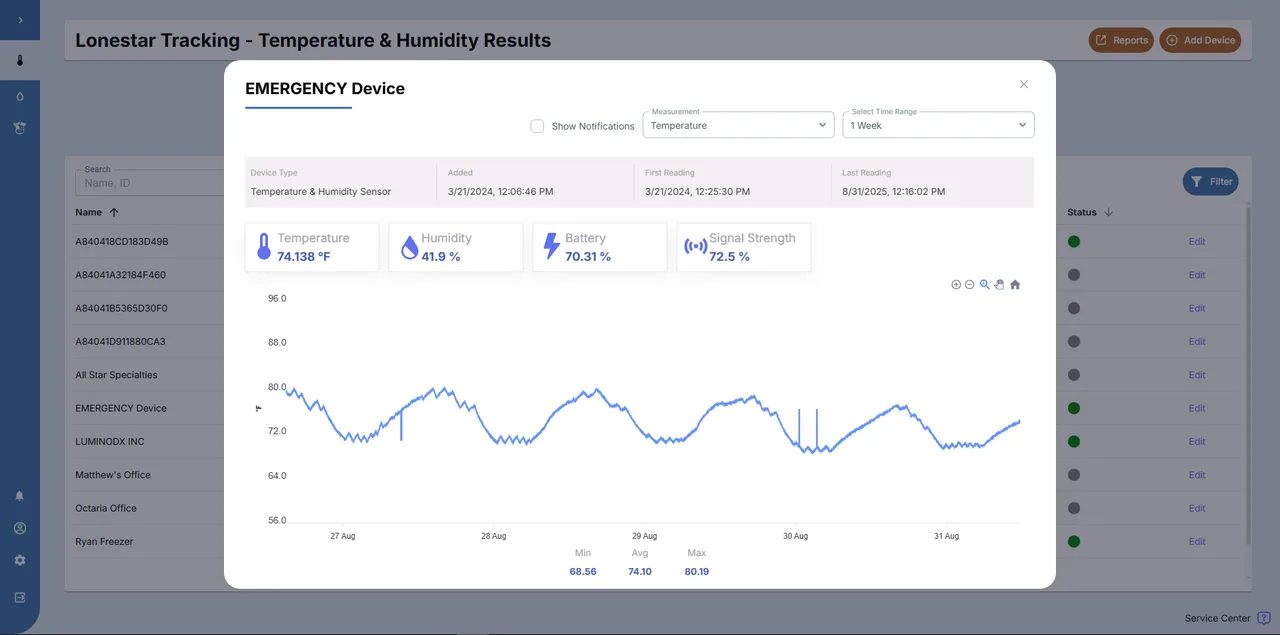Reset chart view with the home icon
The width and height of the screenshot is (1280, 635).
[1014, 284]
